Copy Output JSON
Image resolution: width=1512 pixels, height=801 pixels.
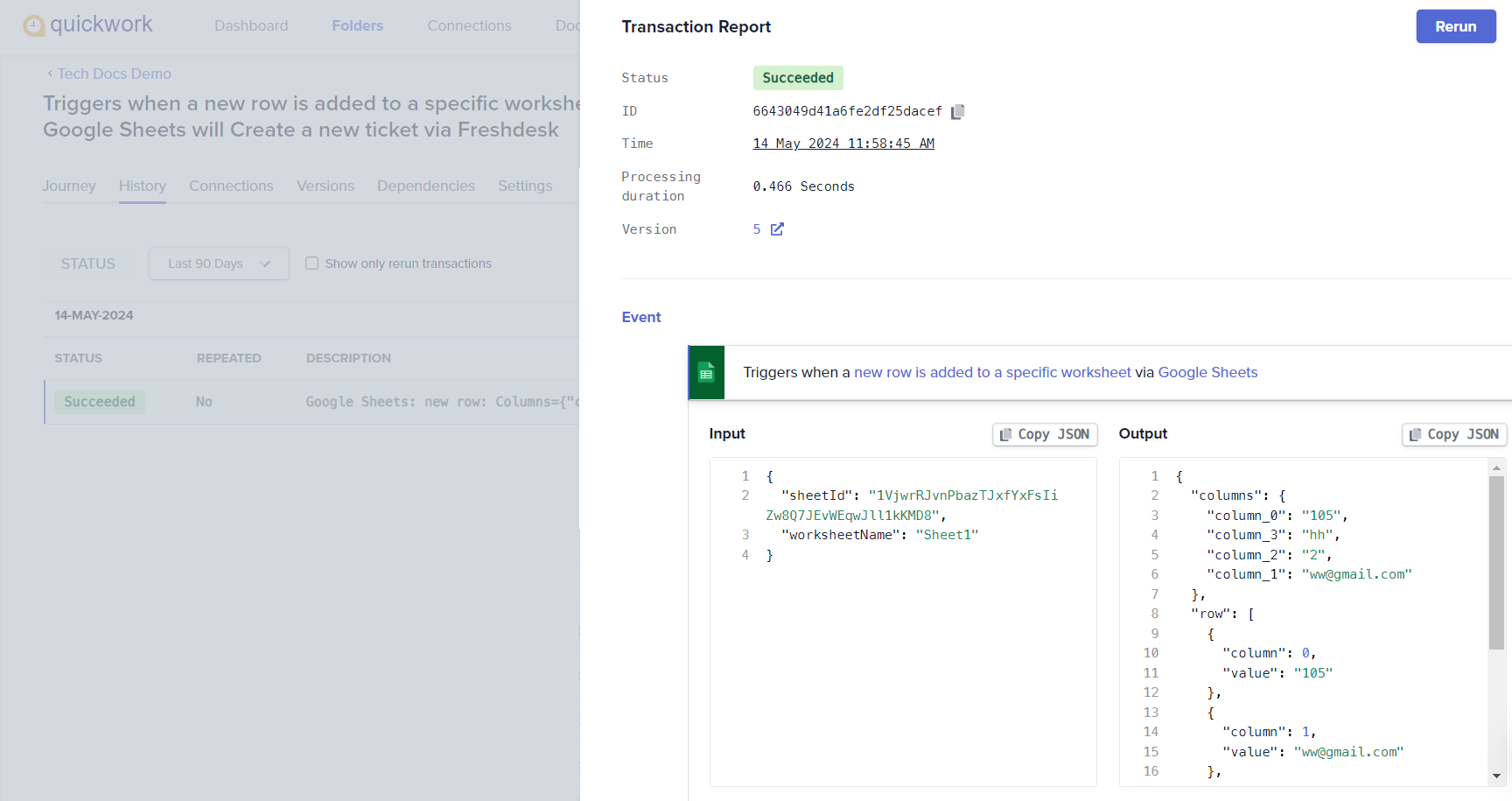(x=1454, y=434)
